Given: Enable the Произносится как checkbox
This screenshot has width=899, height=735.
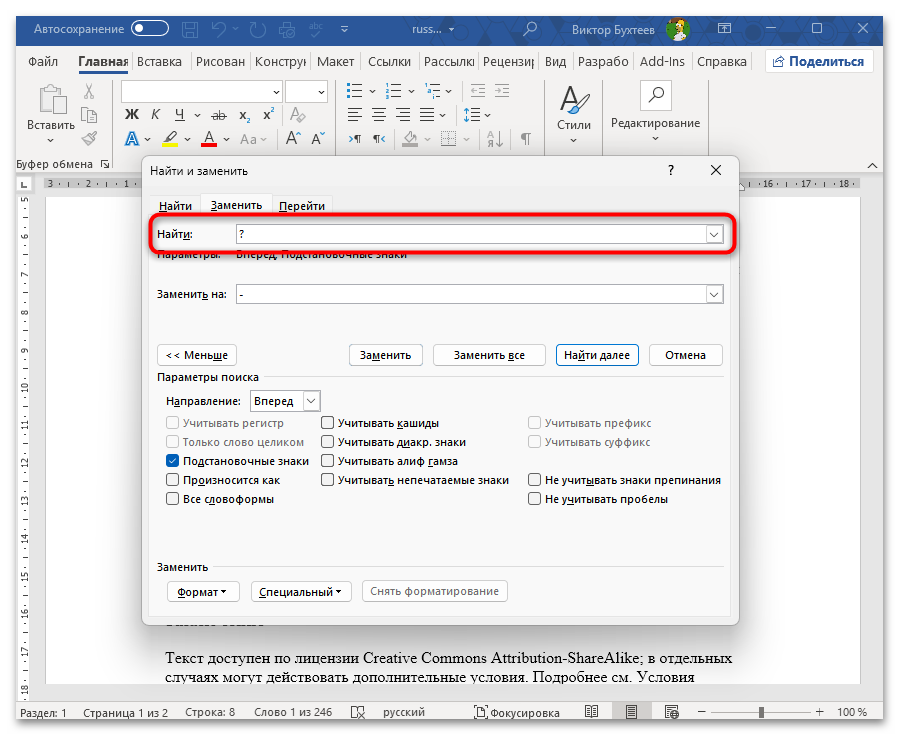Looking at the screenshot, I should click(173, 480).
